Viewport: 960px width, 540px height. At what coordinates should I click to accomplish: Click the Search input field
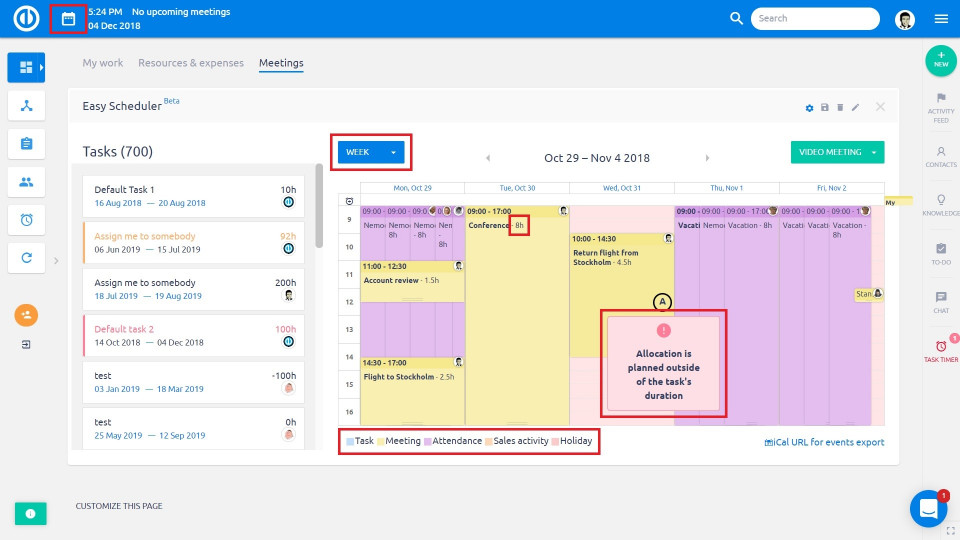(x=815, y=18)
